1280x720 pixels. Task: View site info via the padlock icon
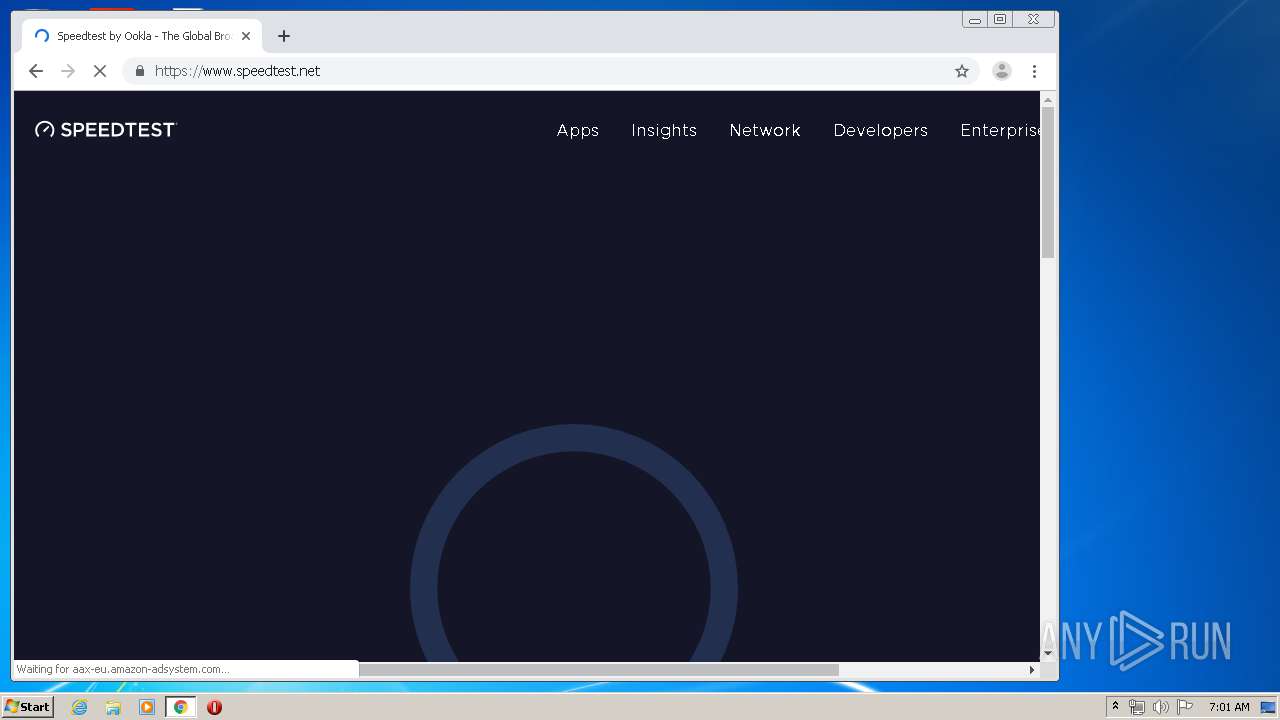(x=140, y=71)
